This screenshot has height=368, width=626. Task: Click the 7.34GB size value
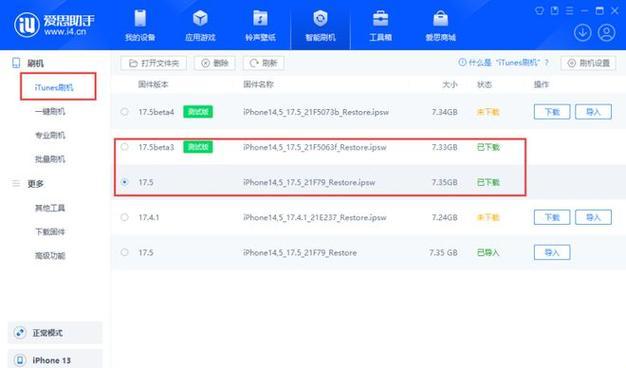[444, 112]
